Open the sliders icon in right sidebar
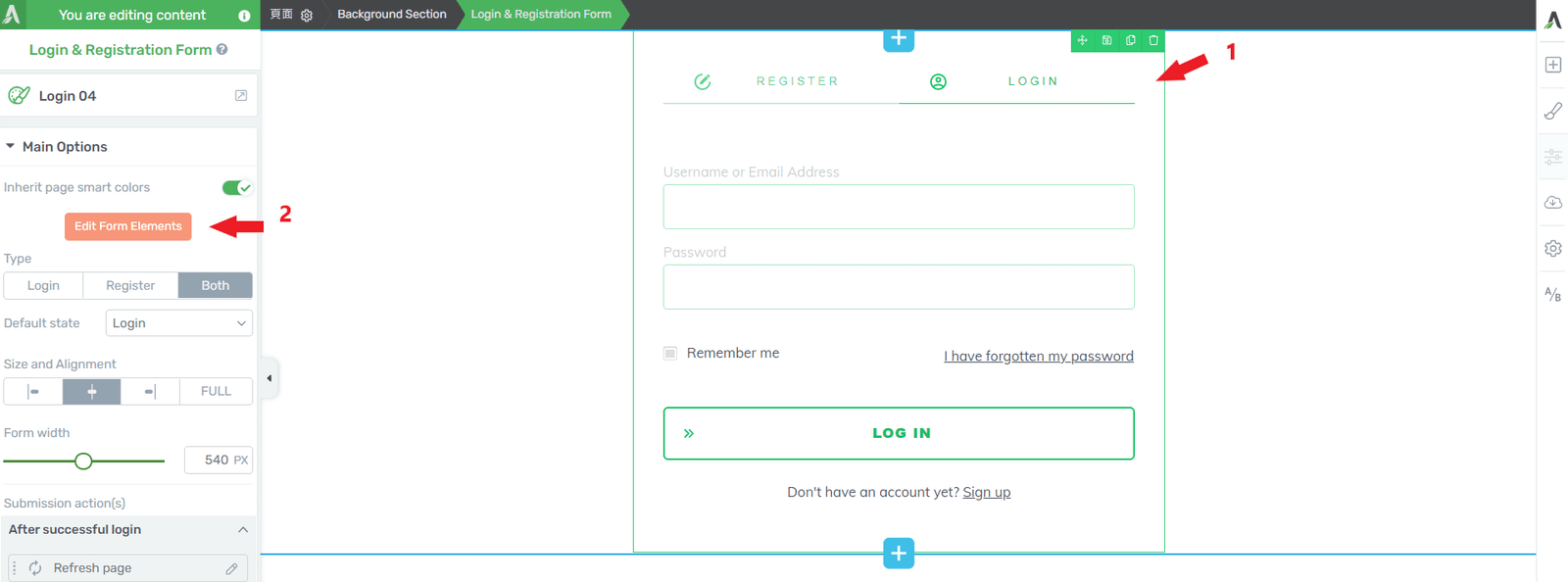1568x582 pixels. 1553,157
